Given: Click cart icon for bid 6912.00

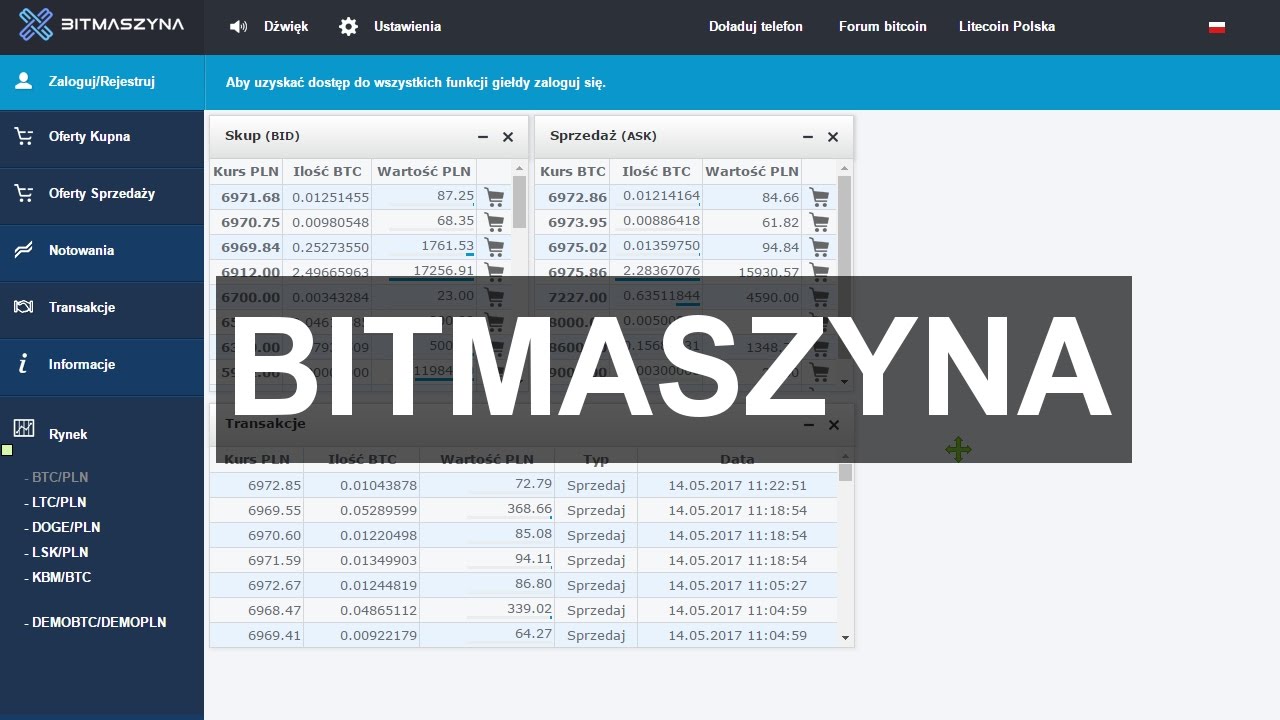Looking at the screenshot, I should pyautogui.click(x=494, y=270).
